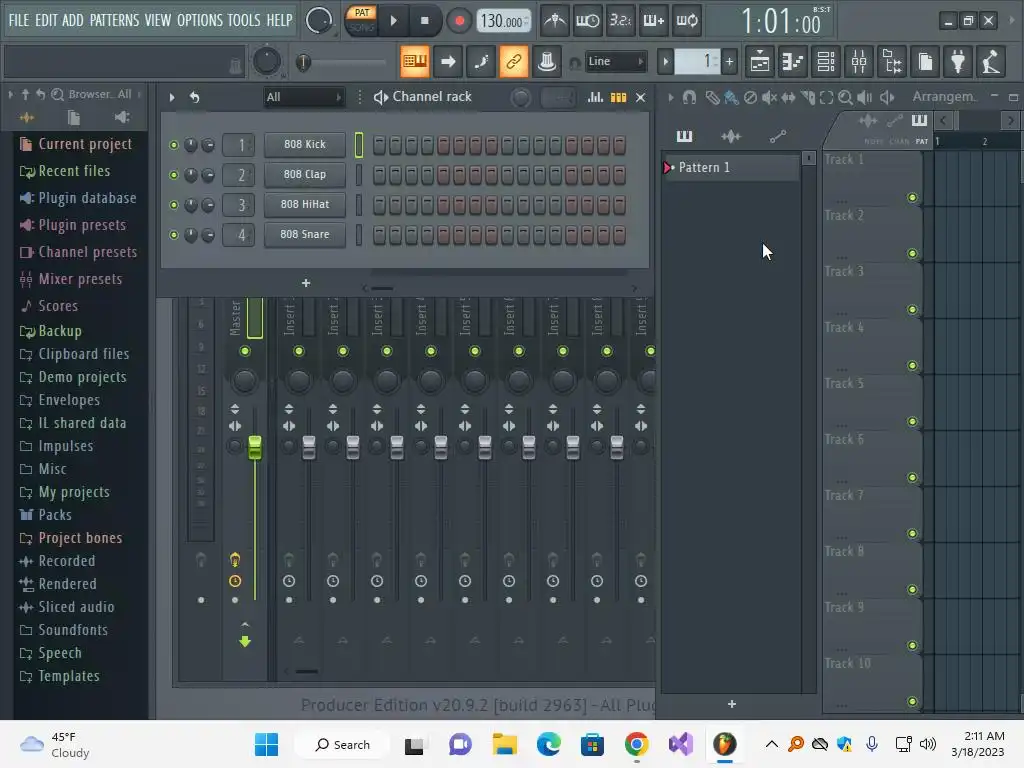Select Pattern 1 in the picker
Viewport: 1024px width, 768px height.
[x=730, y=168]
